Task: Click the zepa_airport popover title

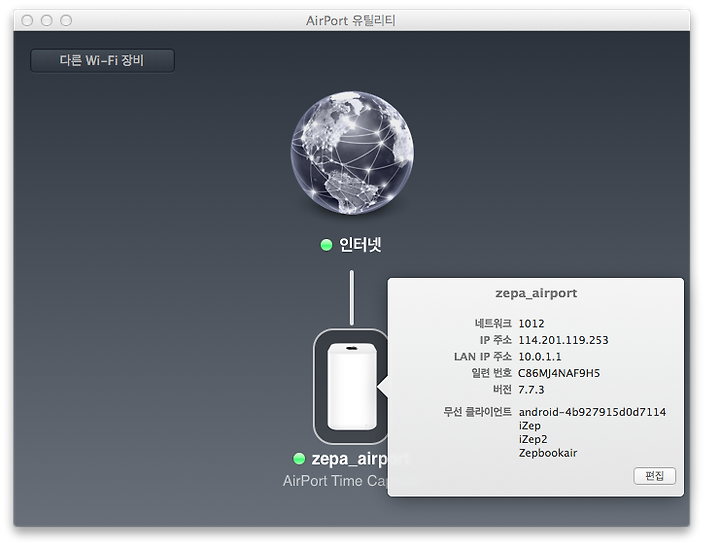Action: 536,293
